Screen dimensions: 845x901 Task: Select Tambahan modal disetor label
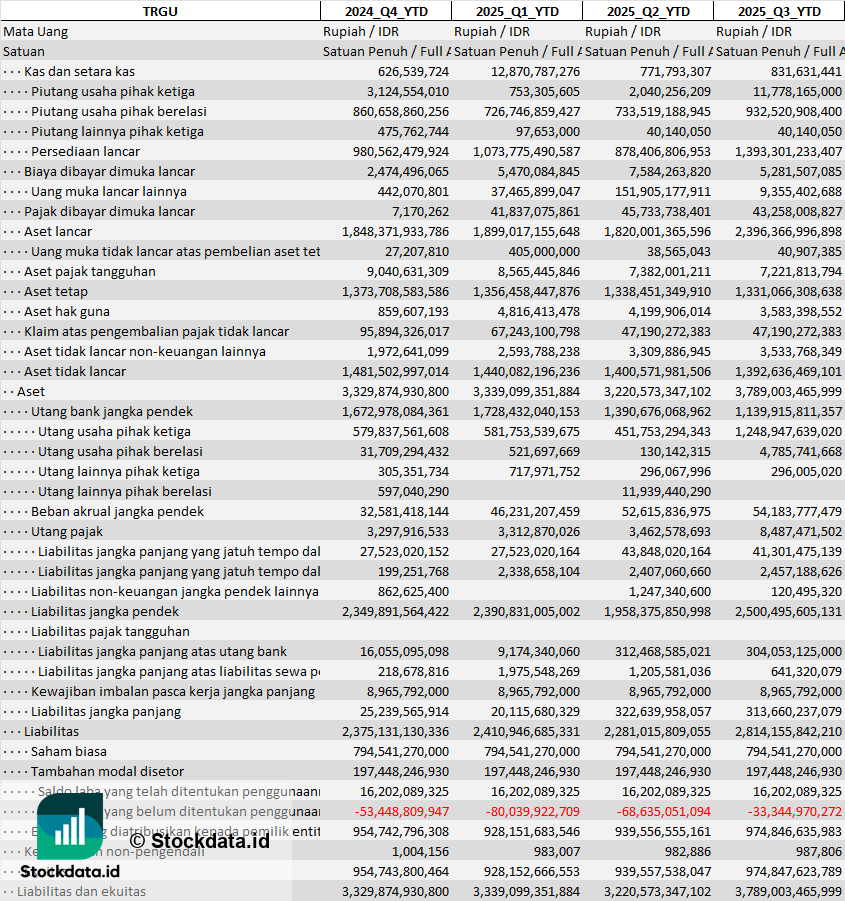[x=107, y=772]
